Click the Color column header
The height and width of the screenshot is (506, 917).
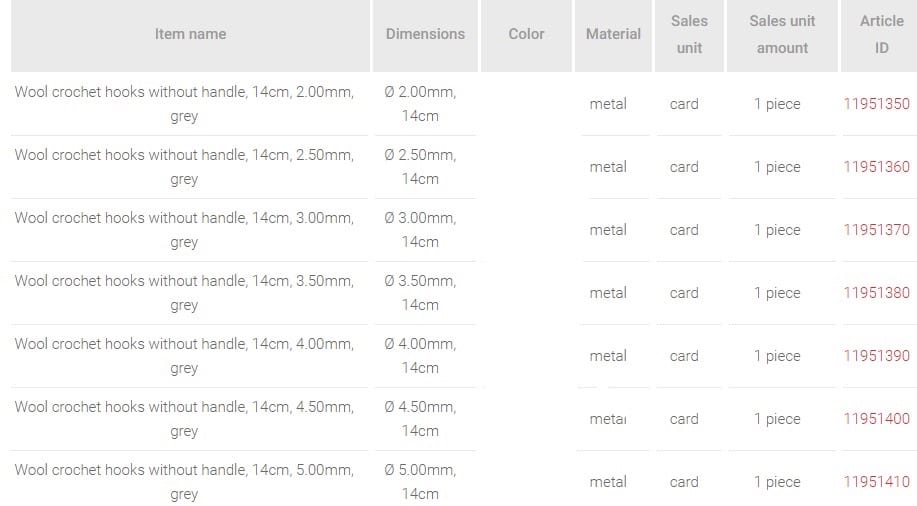(x=526, y=34)
